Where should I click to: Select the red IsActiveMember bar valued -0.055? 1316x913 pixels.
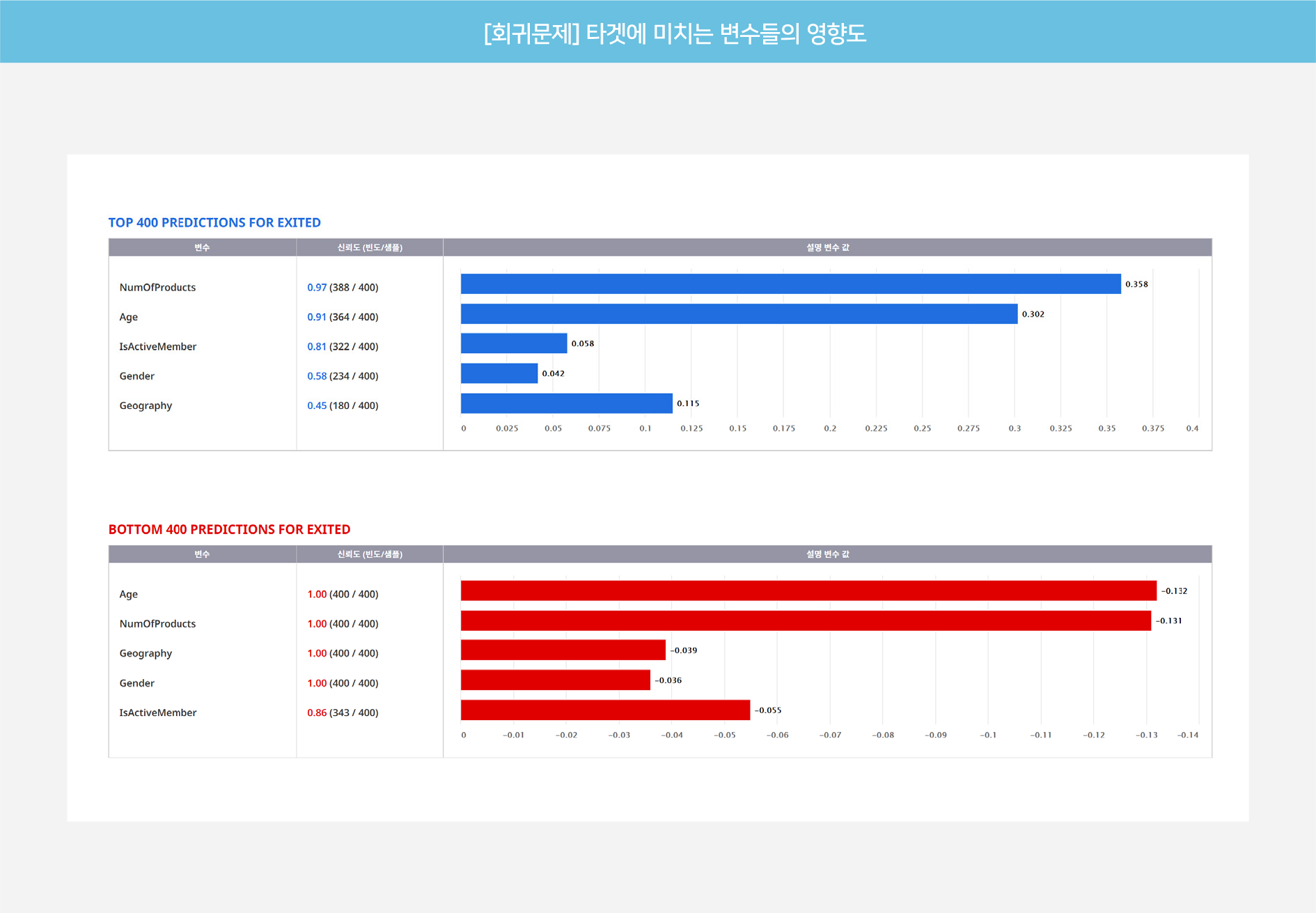(605, 710)
